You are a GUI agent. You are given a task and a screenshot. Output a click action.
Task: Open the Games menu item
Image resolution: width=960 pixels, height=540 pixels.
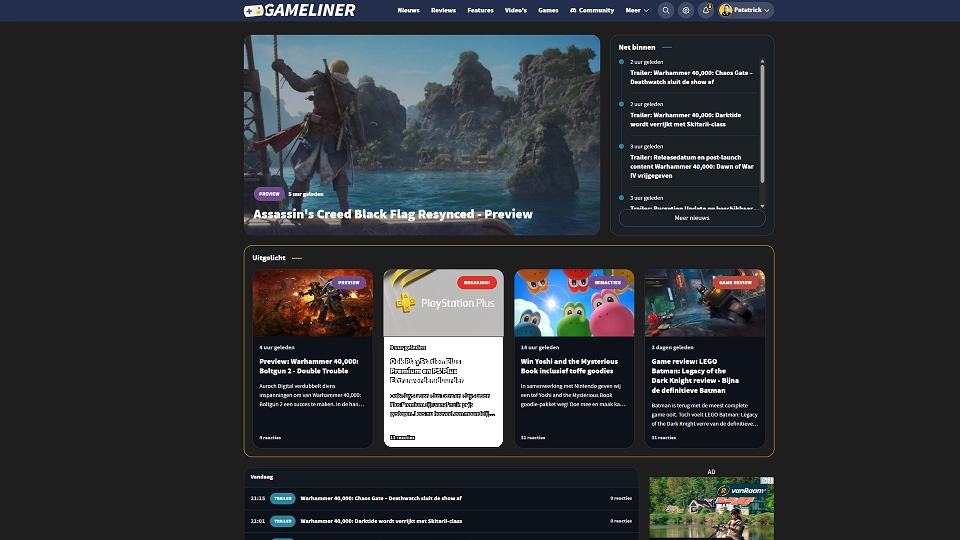pyautogui.click(x=548, y=10)
